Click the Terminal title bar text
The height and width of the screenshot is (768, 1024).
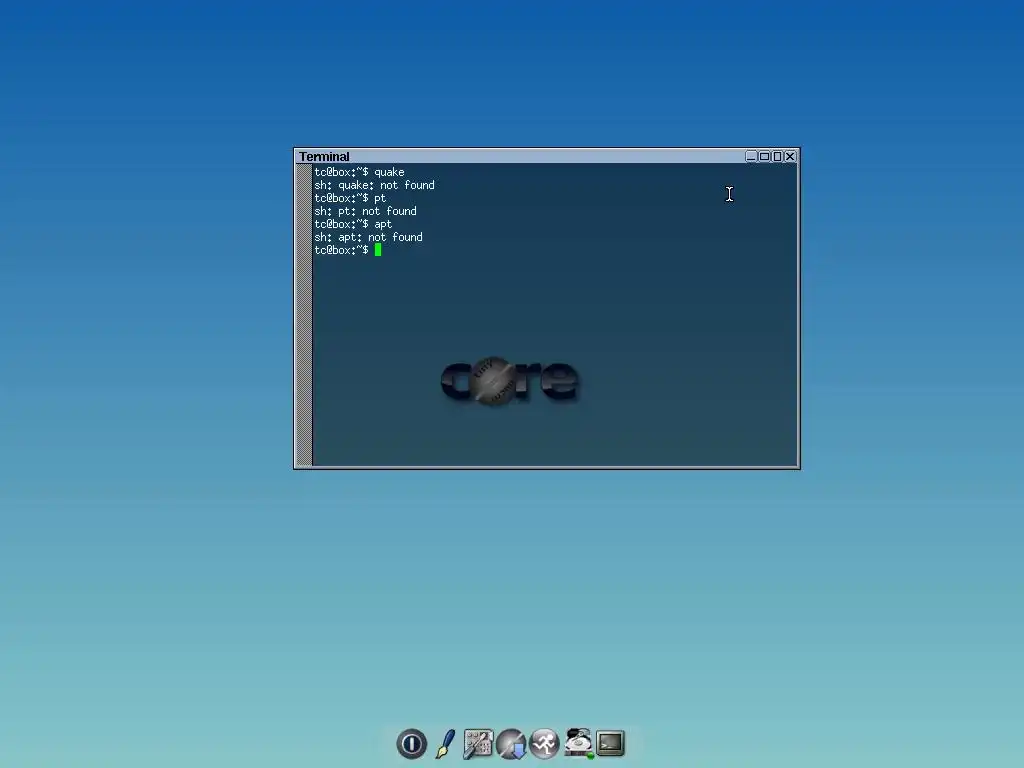[x=324, y=157]
